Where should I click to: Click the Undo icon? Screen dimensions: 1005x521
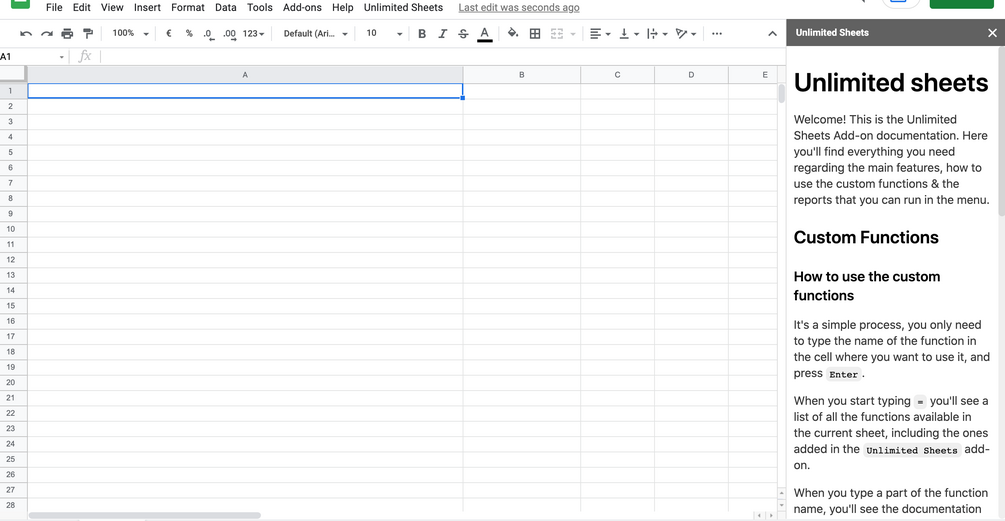[26, 33]
